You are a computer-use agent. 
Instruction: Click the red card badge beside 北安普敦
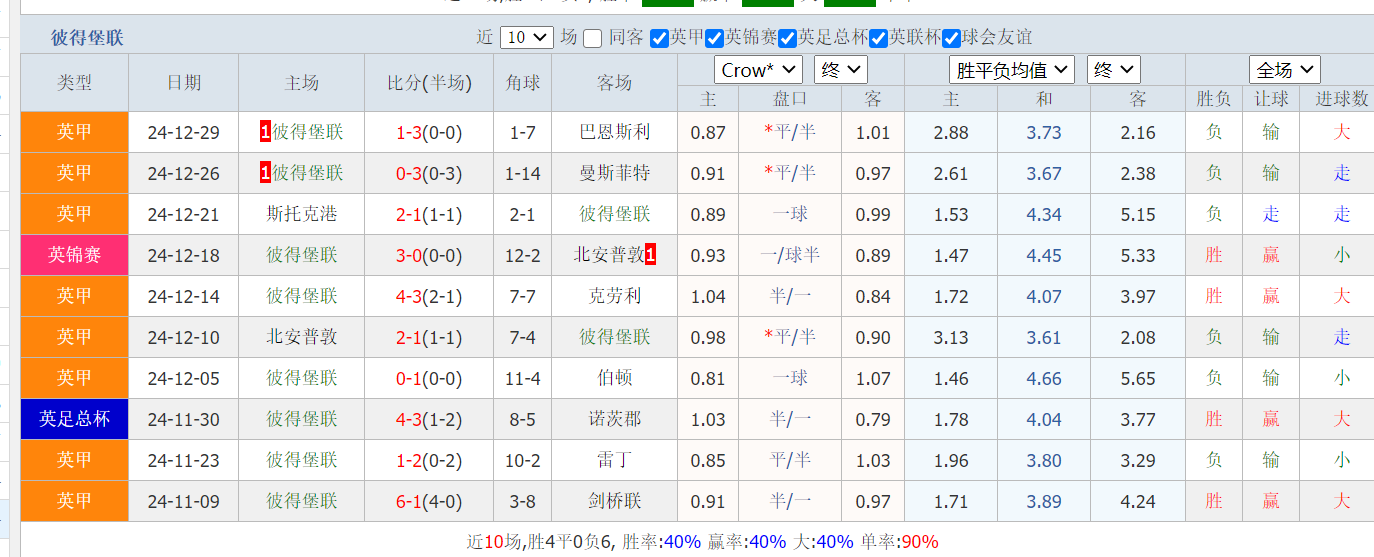click(x=650, y=255)
